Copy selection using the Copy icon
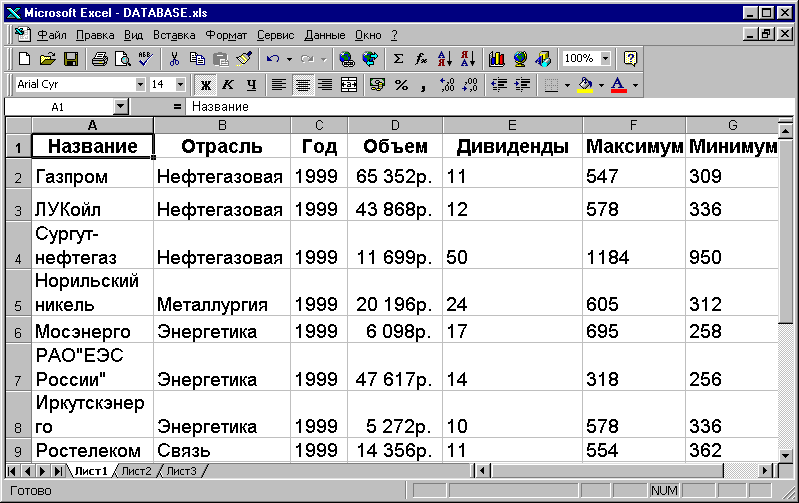 pos(197,59)
